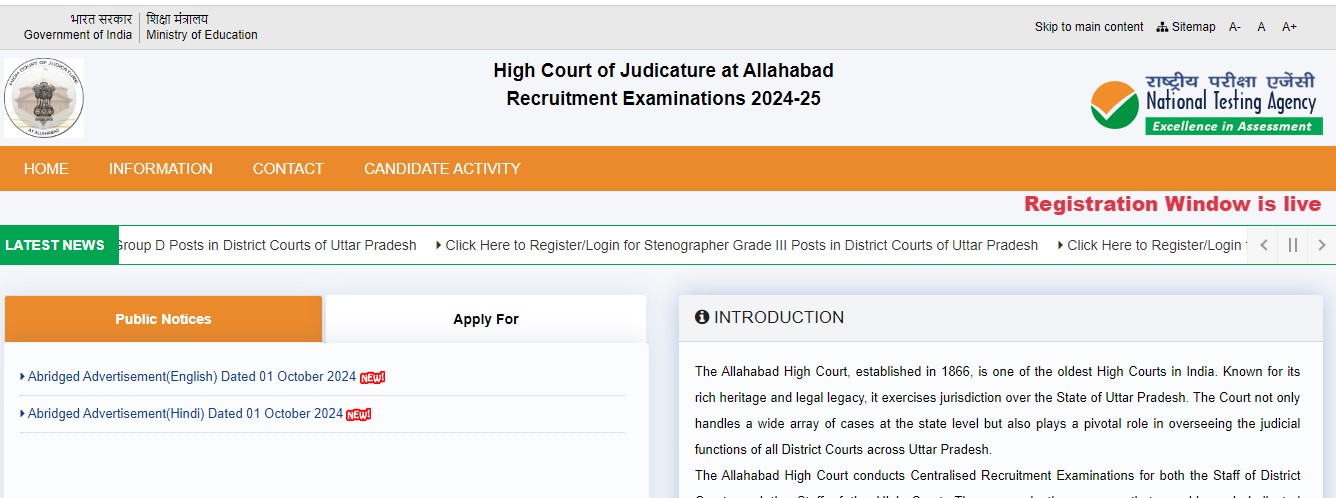Show previous news ticker item
Screen dimensions: 1336x498
[1264, 245]
